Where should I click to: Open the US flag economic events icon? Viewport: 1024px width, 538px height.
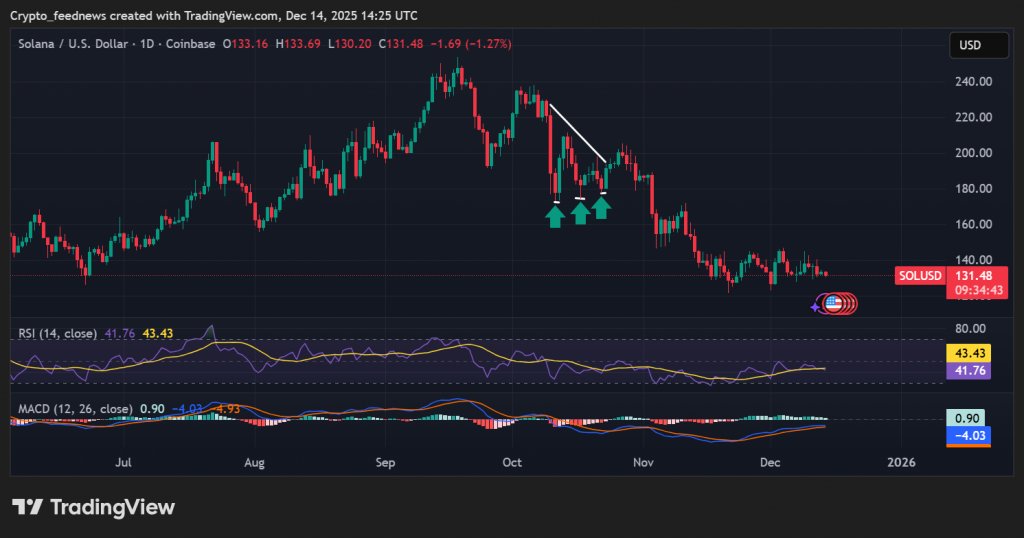pyautogui.click(x=832, y=302)
